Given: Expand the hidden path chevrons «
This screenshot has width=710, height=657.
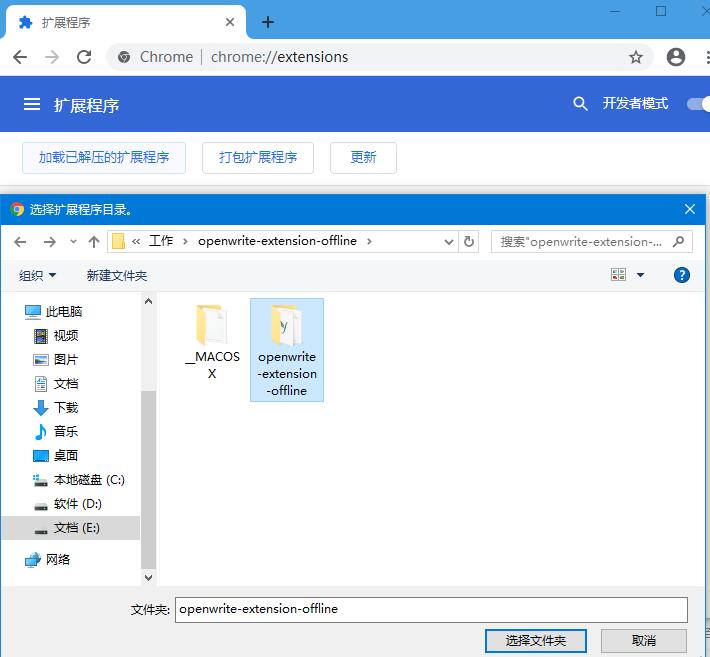Looking at the screenshot, I should (x=135, y=241).
